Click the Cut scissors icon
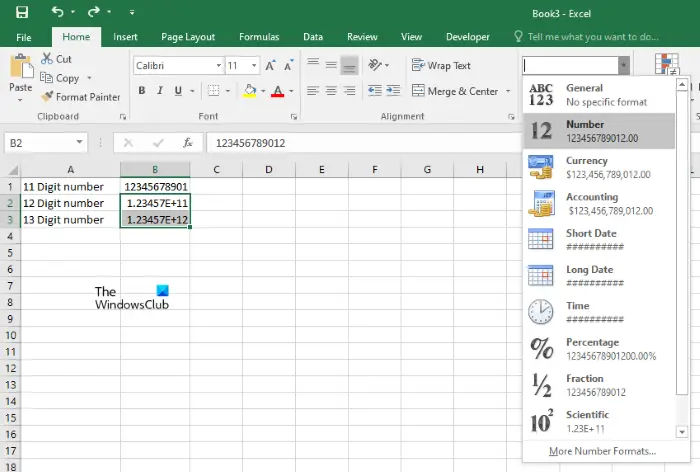The height and width of the screenshot is (472, 700). pos(47,60)
